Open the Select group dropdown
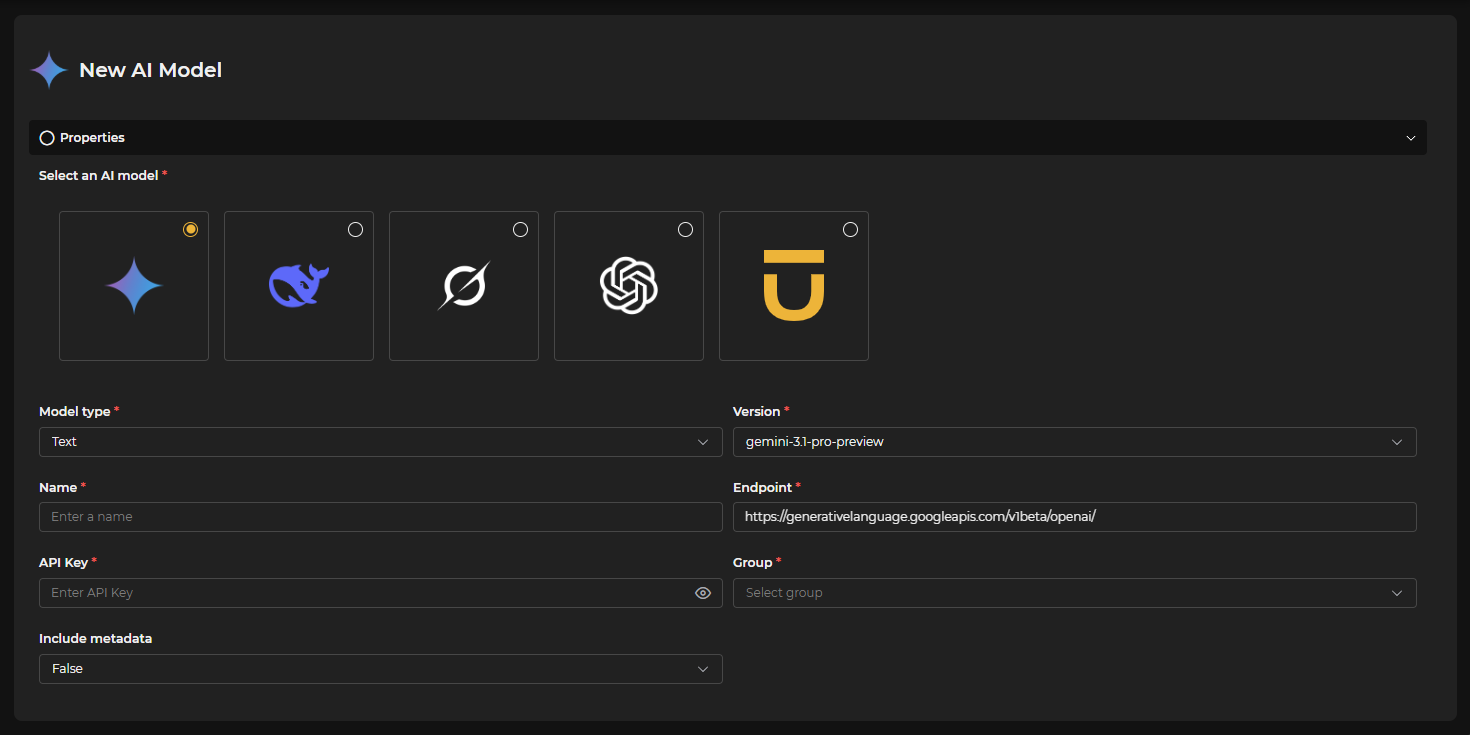Viewport: 1470px width, 735px height. [1075, 593]
